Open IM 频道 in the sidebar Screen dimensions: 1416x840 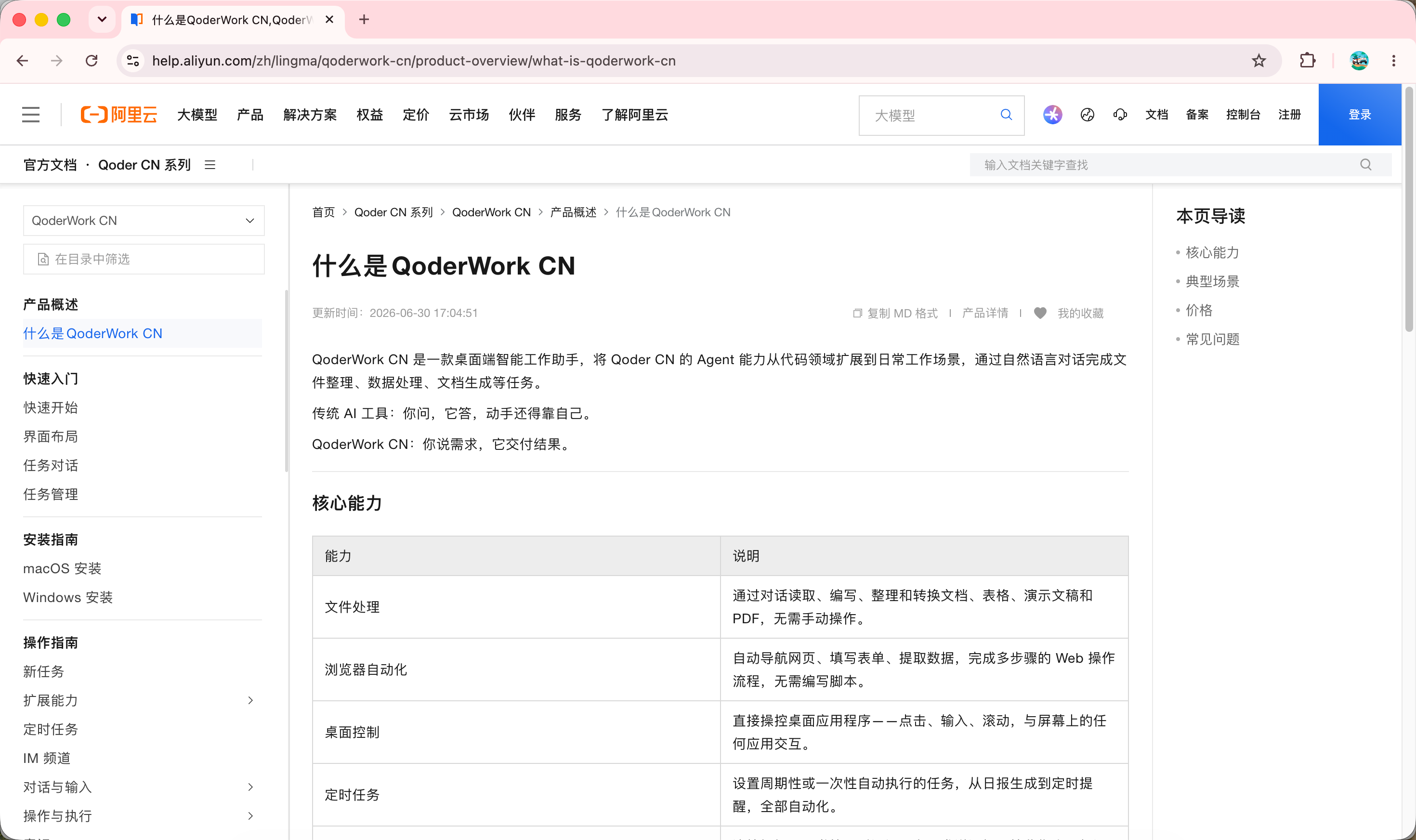47,758
